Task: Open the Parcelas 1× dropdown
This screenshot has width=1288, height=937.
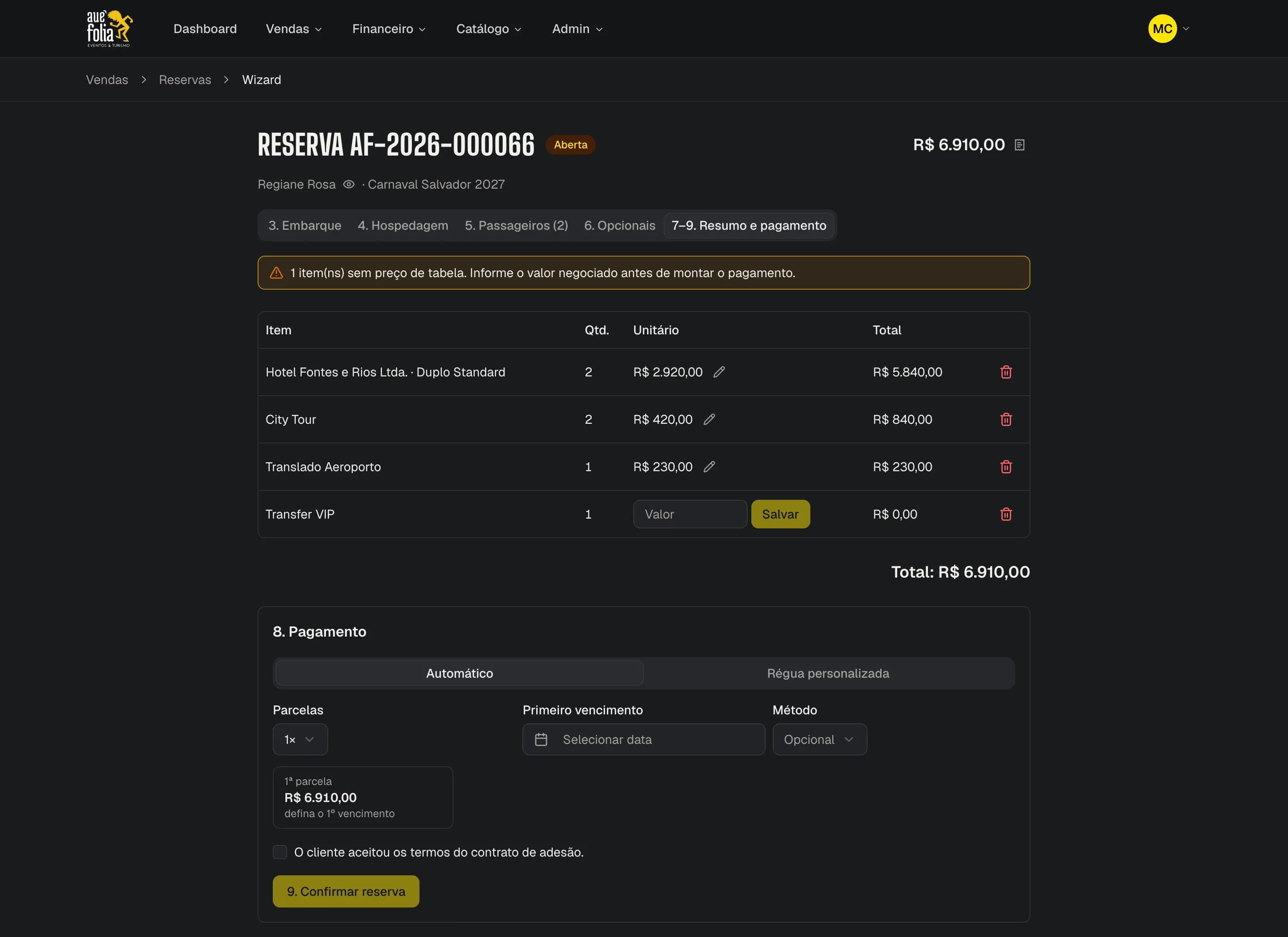Action: (300, 739)
